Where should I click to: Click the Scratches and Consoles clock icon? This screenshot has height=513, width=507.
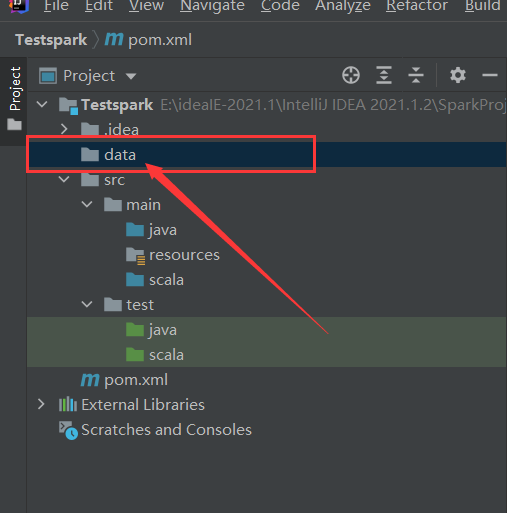click(68, 430)
